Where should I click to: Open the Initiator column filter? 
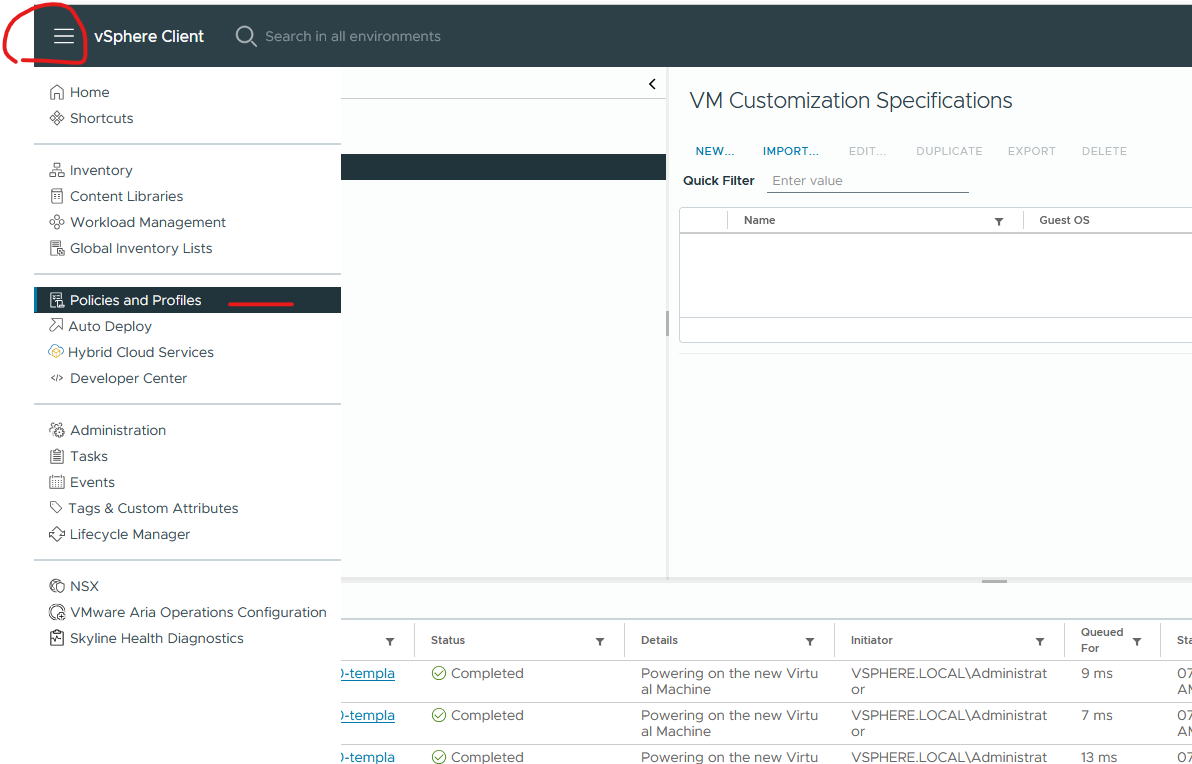pyautogui.click(x=1040, y=642)
